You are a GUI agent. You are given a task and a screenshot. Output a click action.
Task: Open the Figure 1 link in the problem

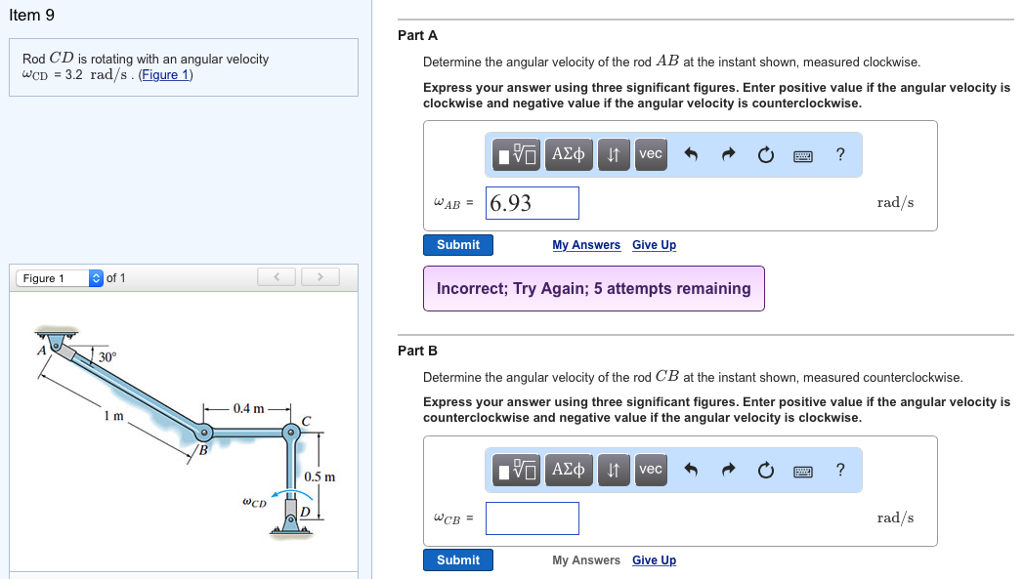pos(166,73)
